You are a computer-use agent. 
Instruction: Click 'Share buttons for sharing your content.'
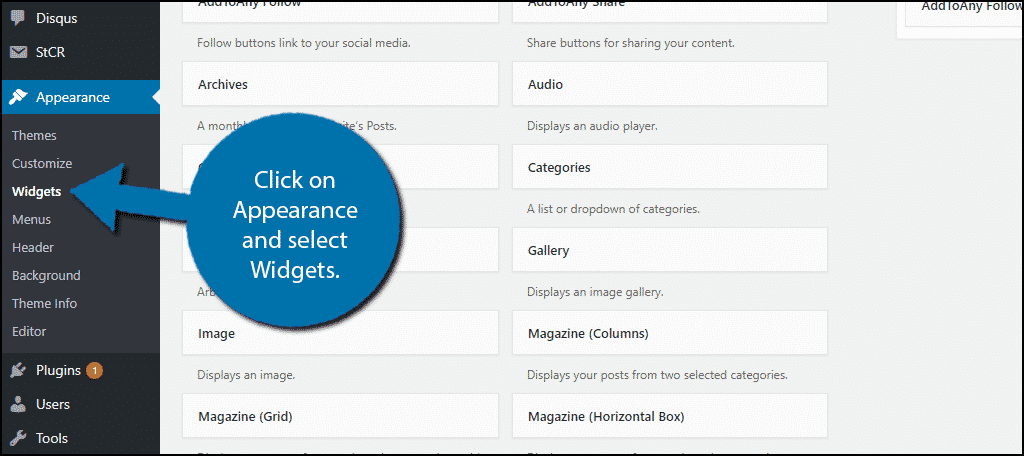point(631,44)
